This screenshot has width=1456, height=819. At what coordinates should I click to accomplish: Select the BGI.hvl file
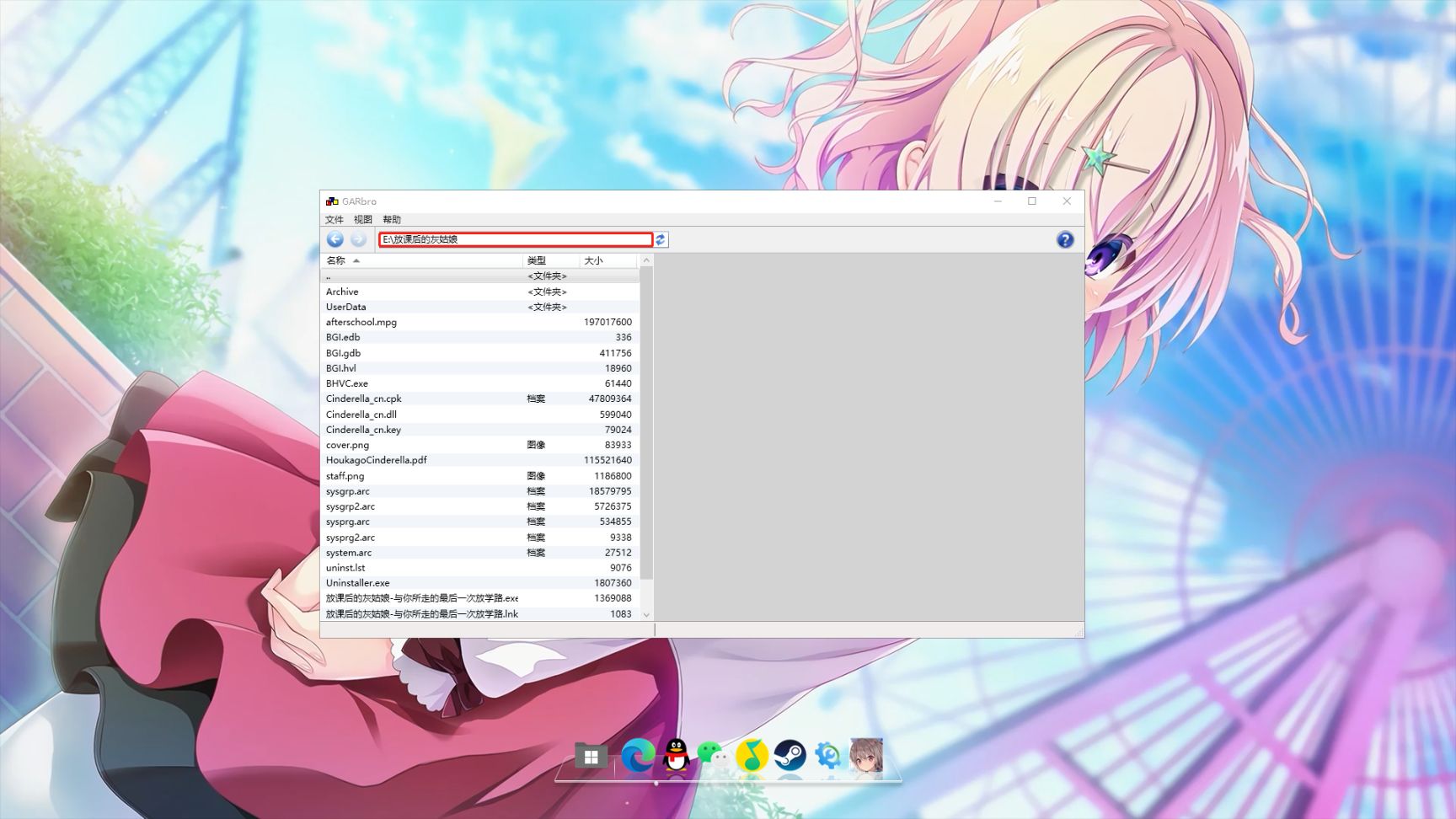tap(480, 368)
